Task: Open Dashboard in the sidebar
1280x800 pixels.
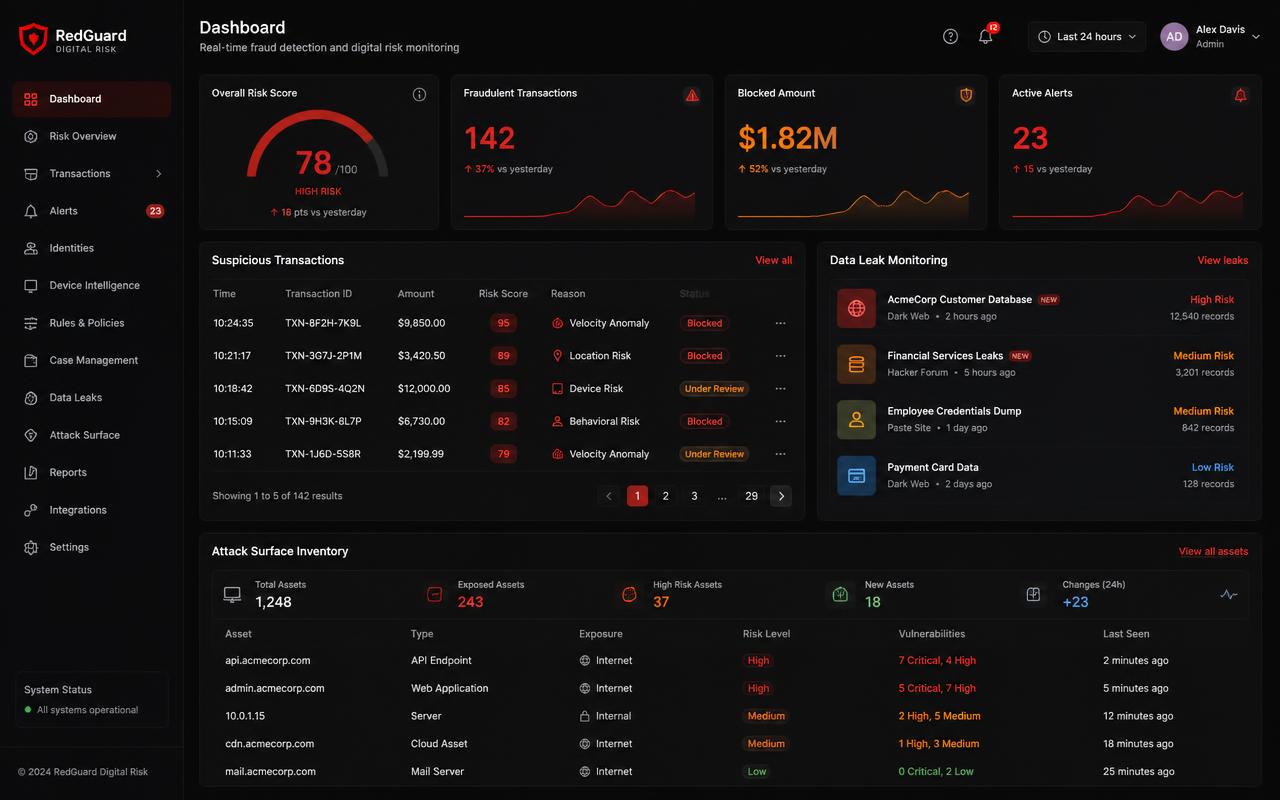Action: pyautogui.click(x=92, y=99)
